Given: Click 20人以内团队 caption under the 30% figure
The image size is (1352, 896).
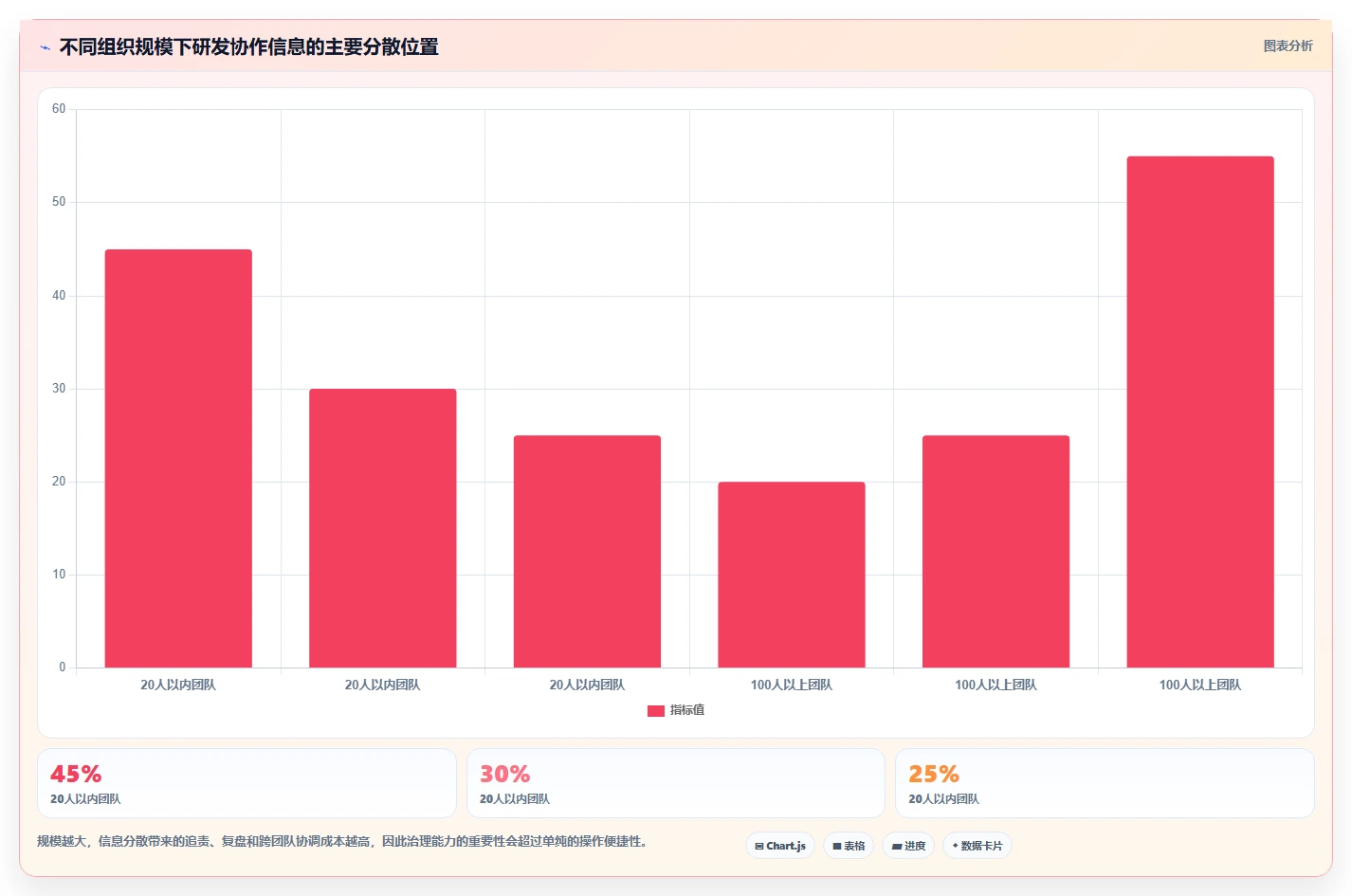Looking at the screenshot, I should (x=515, y=799).
